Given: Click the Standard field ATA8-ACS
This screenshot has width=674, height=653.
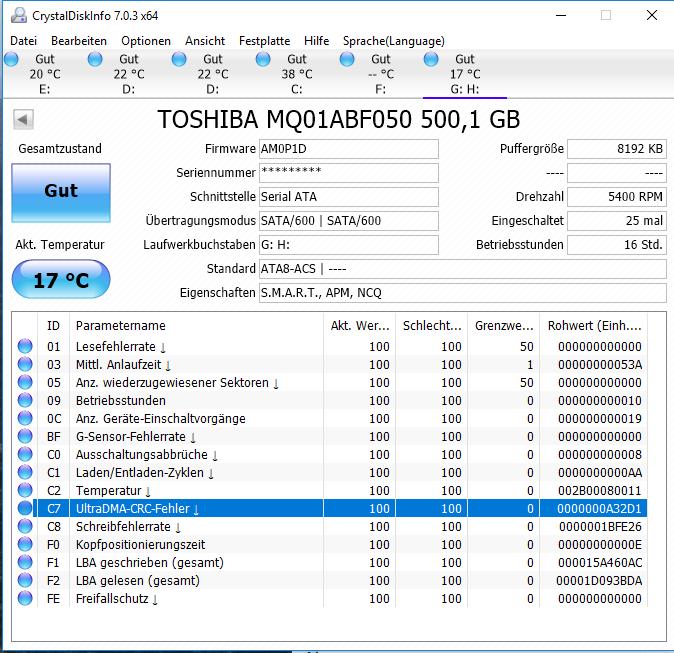Looking at the screenshot, I should (463, 269).
